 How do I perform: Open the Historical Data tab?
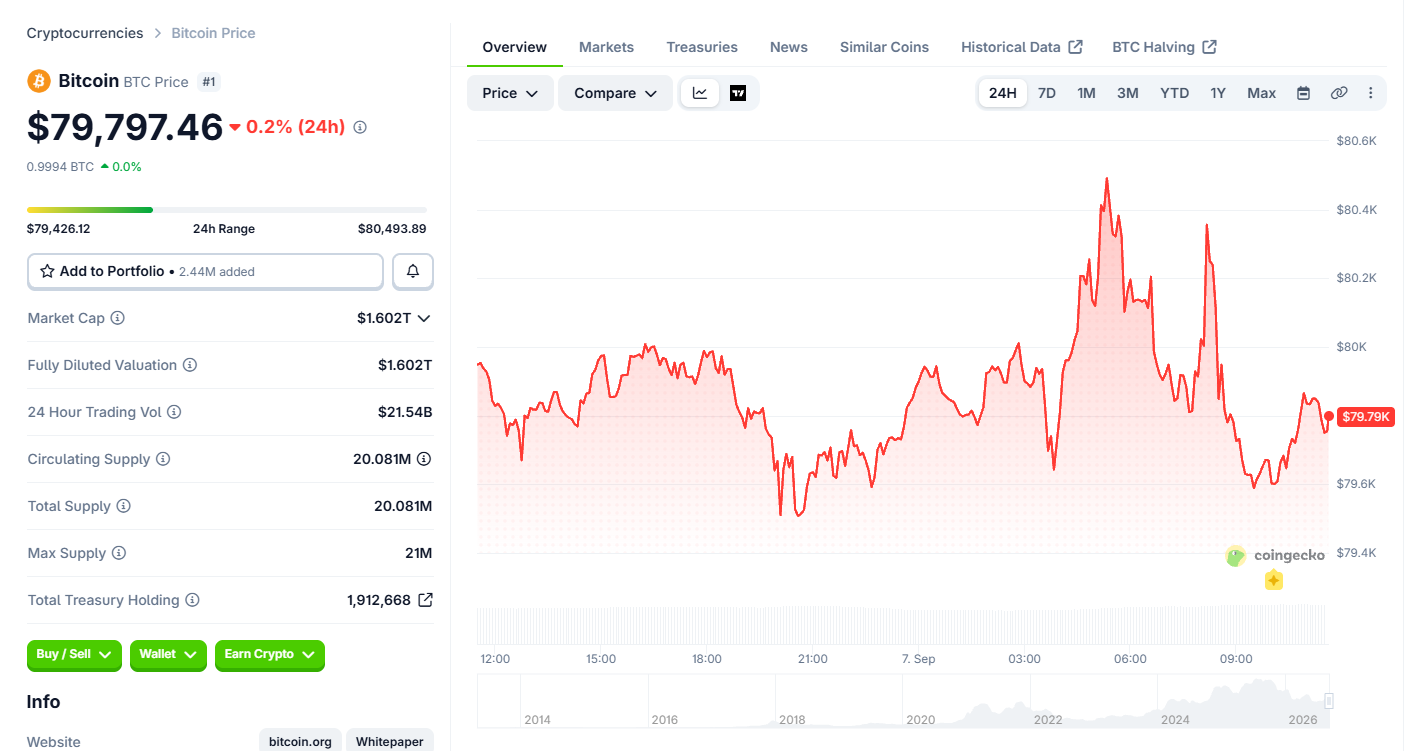click(1021, 47)
